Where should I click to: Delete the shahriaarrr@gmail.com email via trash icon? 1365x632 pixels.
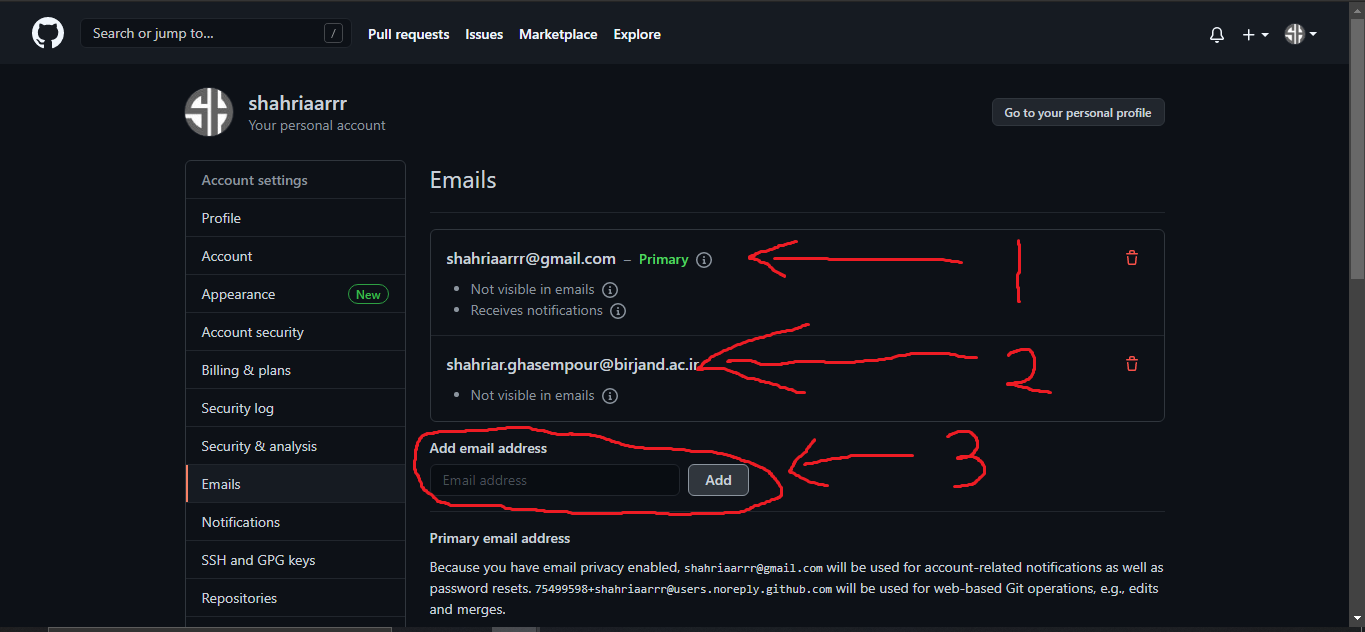pos(1132,258)
